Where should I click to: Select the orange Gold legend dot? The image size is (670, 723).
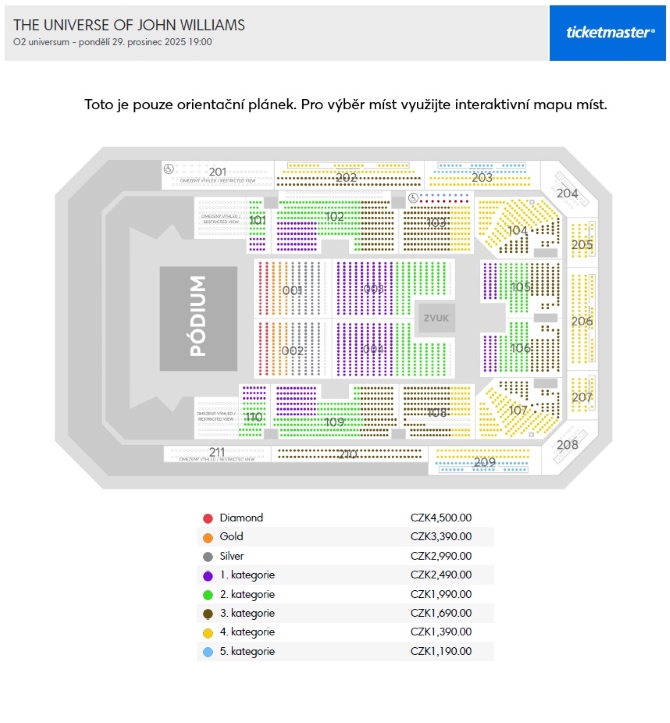(208, 537)
